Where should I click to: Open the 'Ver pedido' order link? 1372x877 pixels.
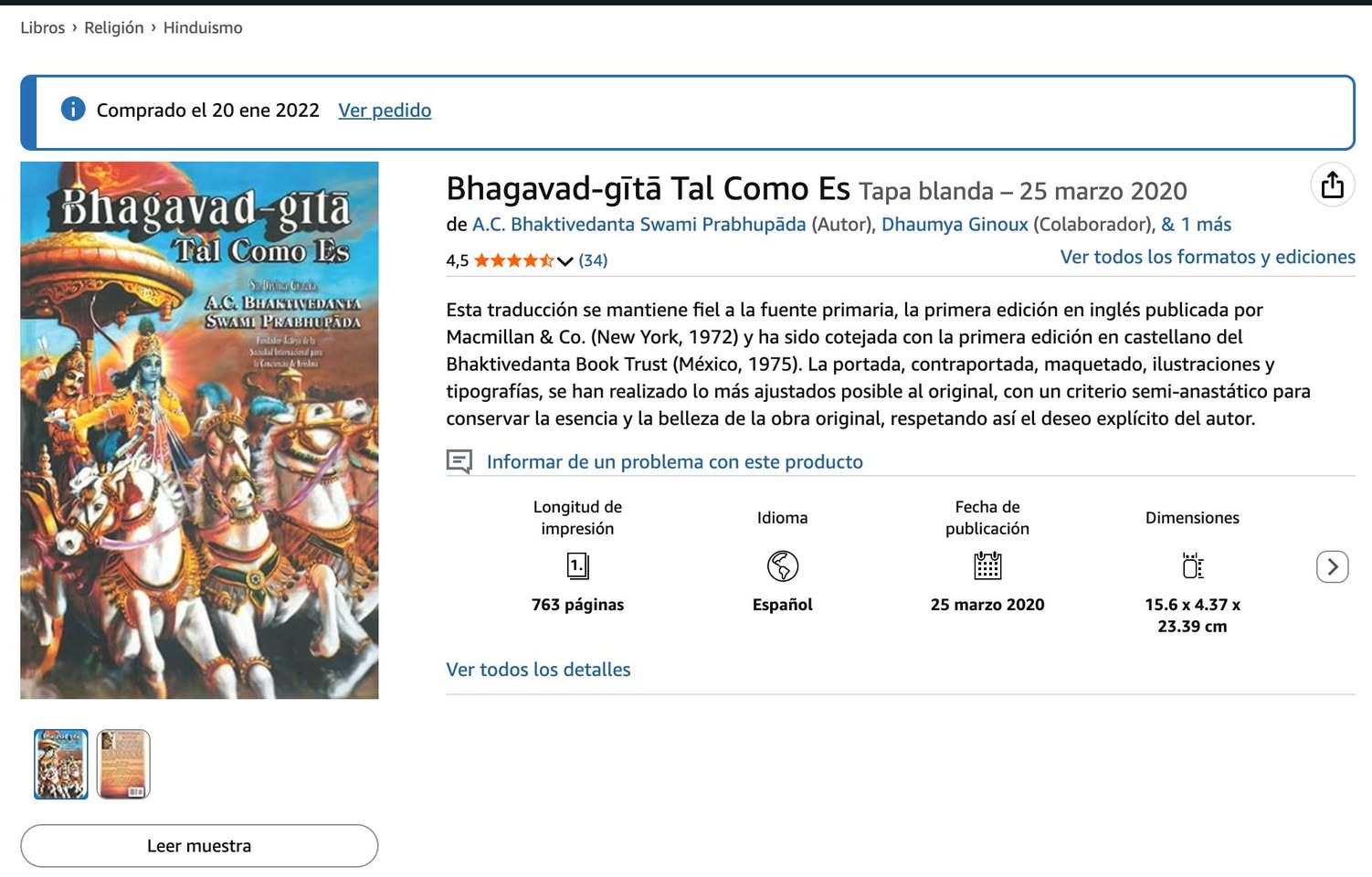(385, 110)
